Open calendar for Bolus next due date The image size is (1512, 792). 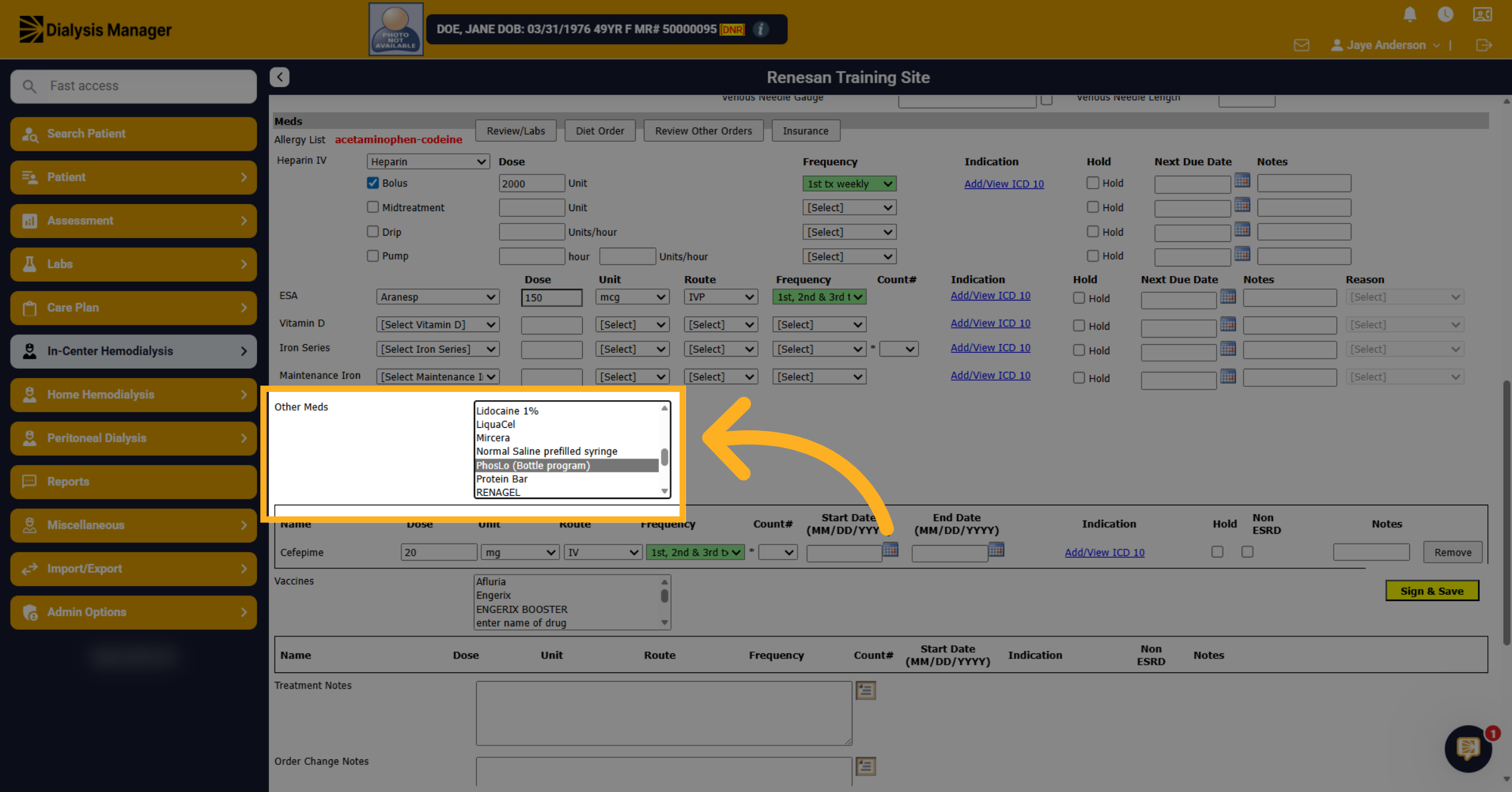[x=1242, y=181]
